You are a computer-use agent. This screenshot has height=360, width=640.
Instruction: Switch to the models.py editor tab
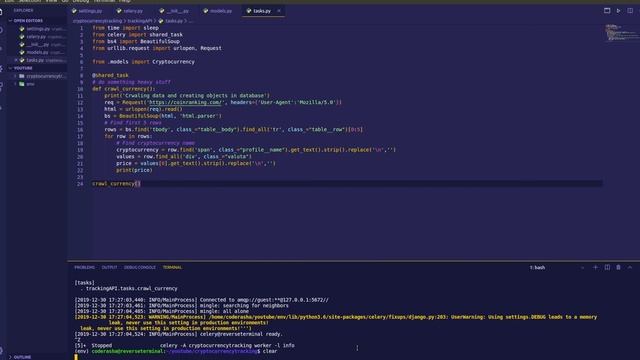pos(220,11)
